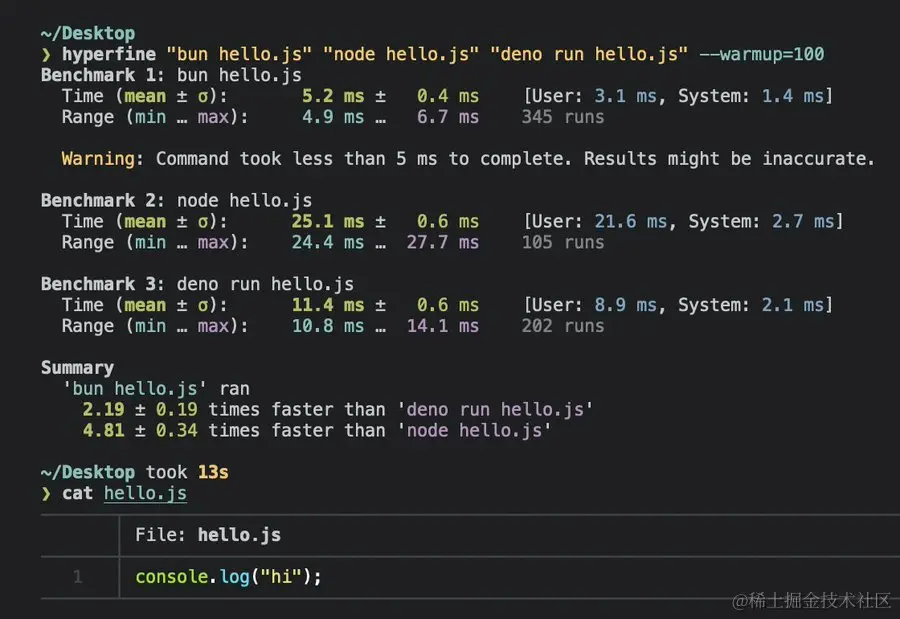
Task: Click the Benchmark 1 minimum '4.9 ms'
Action: 333,117
